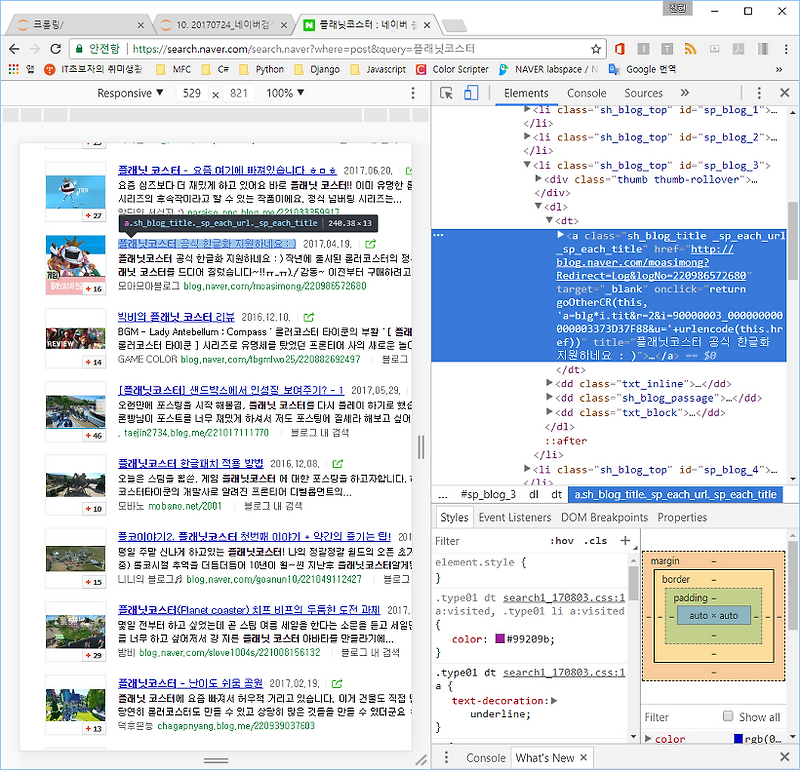
Task: Open the Styles sidebar tab
Action: (454, 517)
